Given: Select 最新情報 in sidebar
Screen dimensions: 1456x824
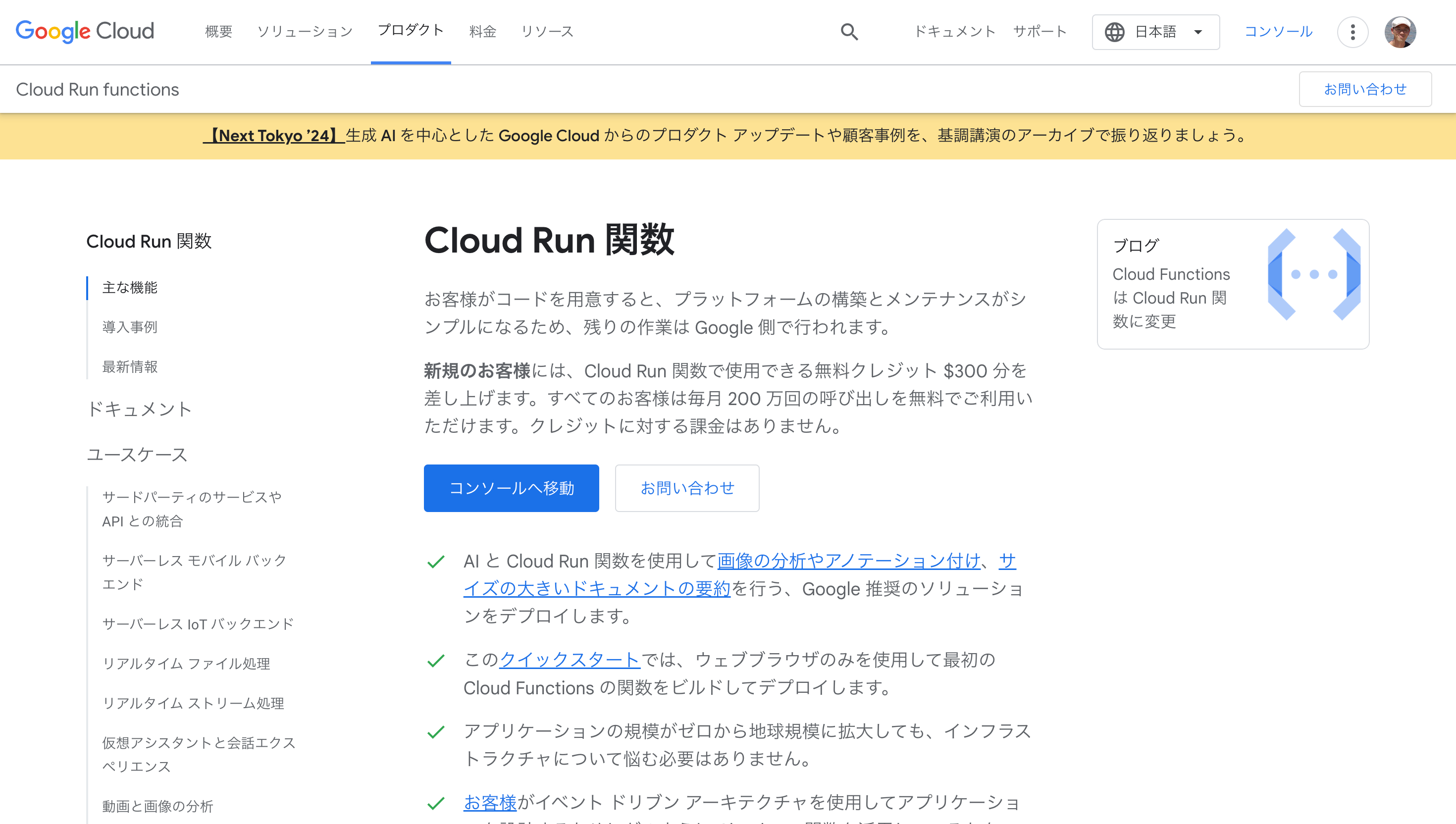Looking at the screenshot, I should point(130,367).
